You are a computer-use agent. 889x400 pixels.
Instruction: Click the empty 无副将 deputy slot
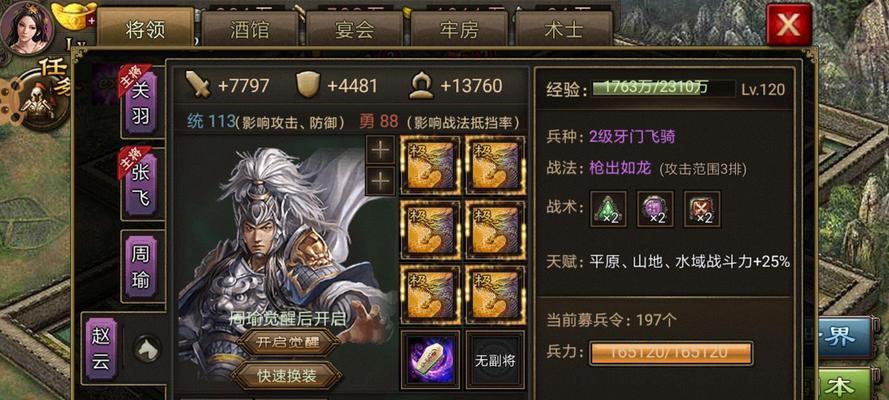(x=495, y=360)
